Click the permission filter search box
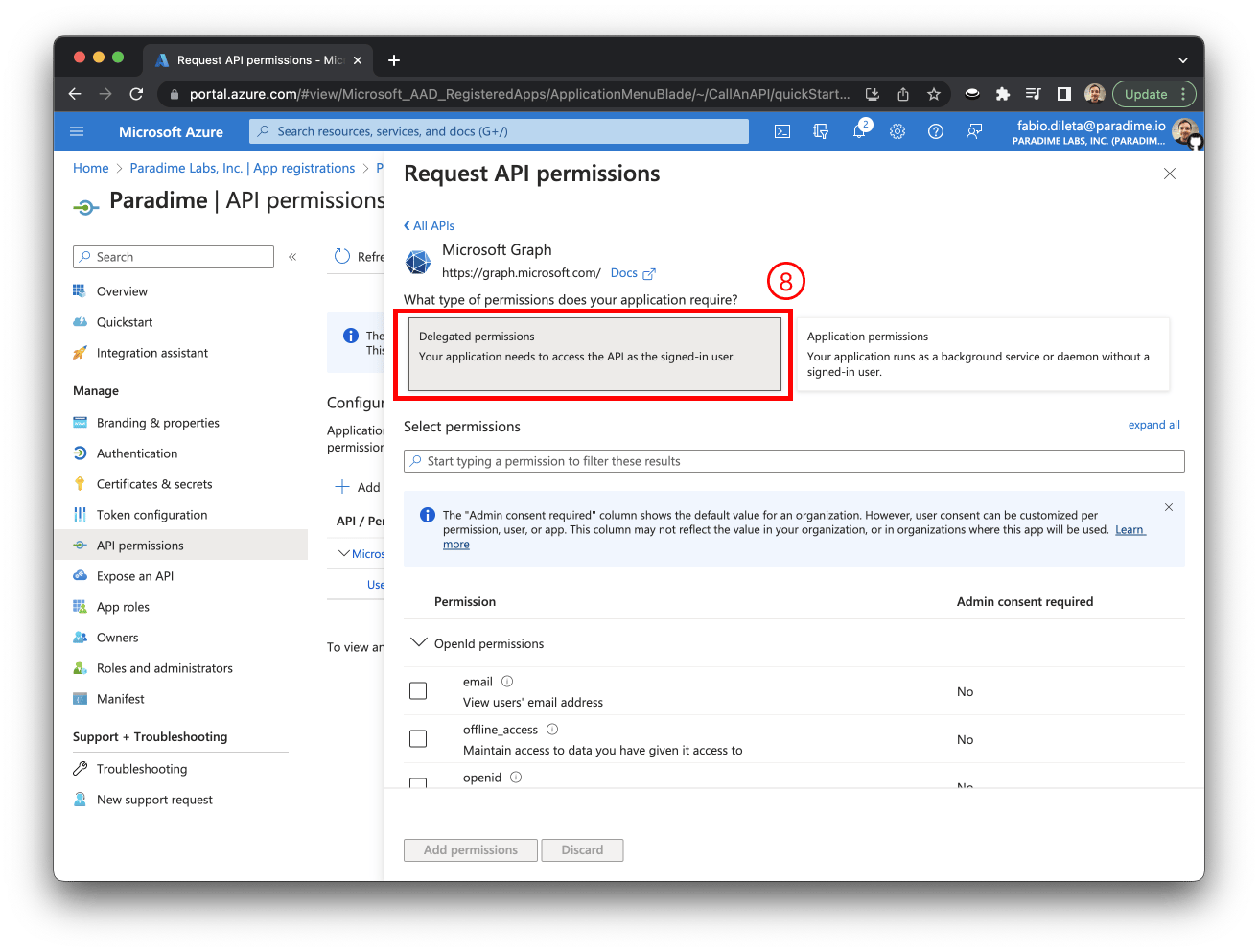The image size is (1258, 952). click(794, 461)
